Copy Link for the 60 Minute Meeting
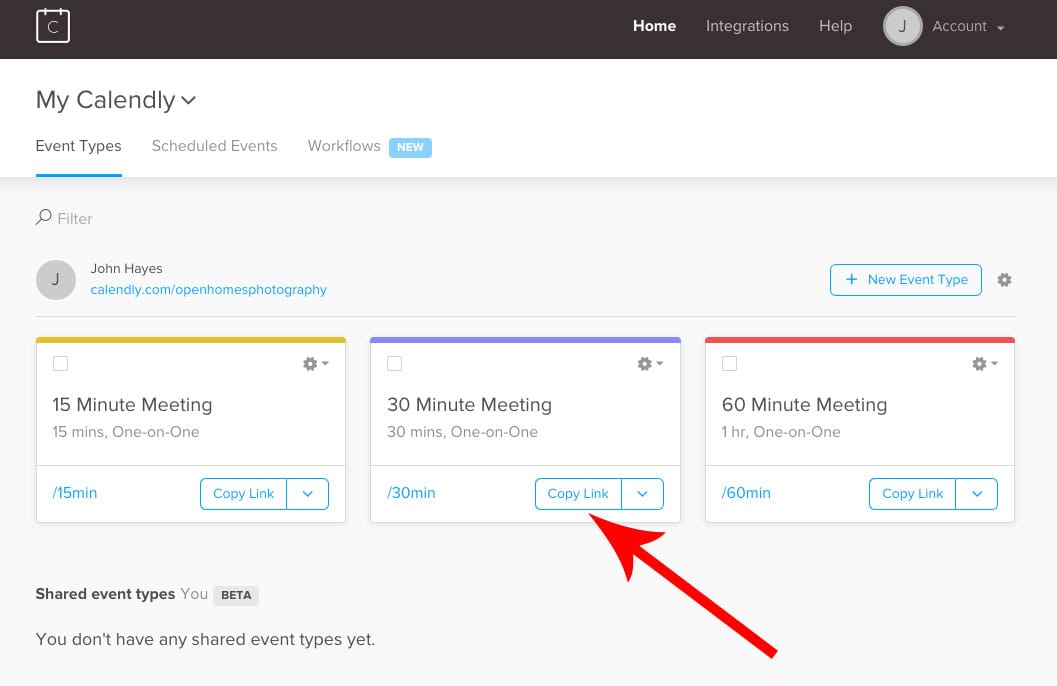 point(912,494)
